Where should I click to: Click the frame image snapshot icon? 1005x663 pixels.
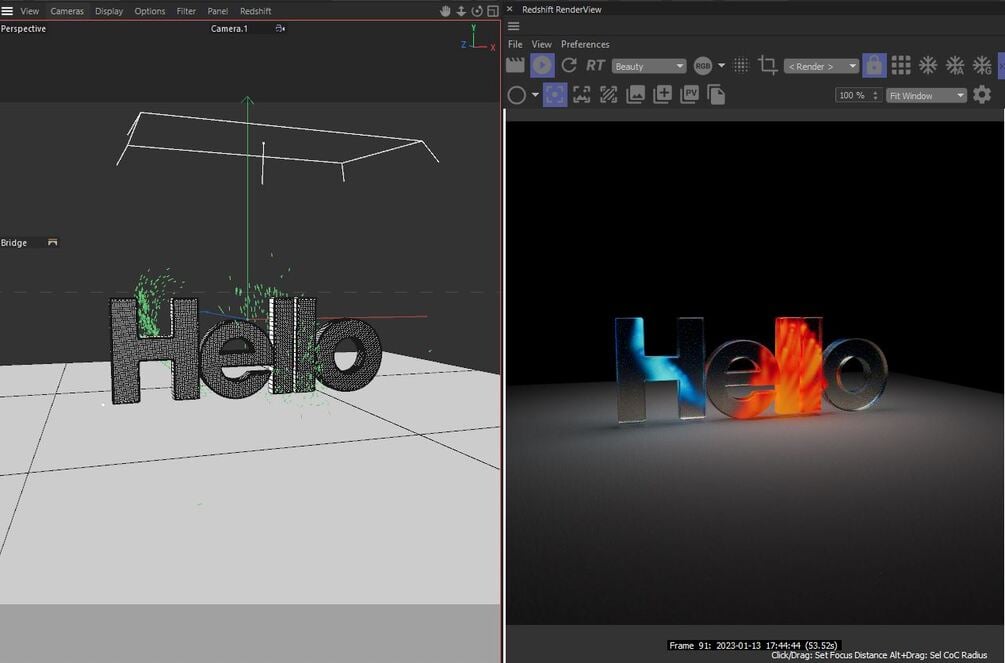(x=581, y=95)
